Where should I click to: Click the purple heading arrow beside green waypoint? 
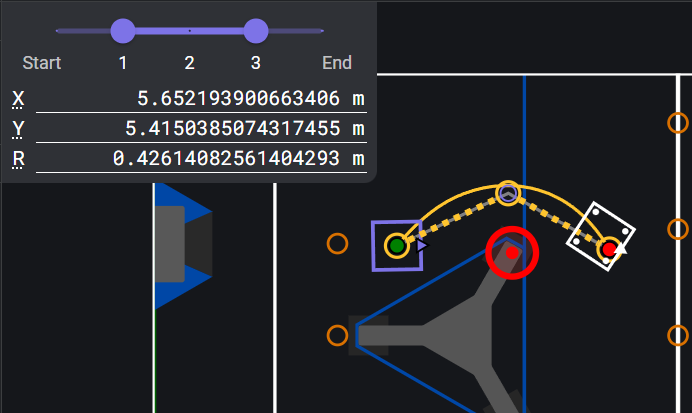[422, 245]
